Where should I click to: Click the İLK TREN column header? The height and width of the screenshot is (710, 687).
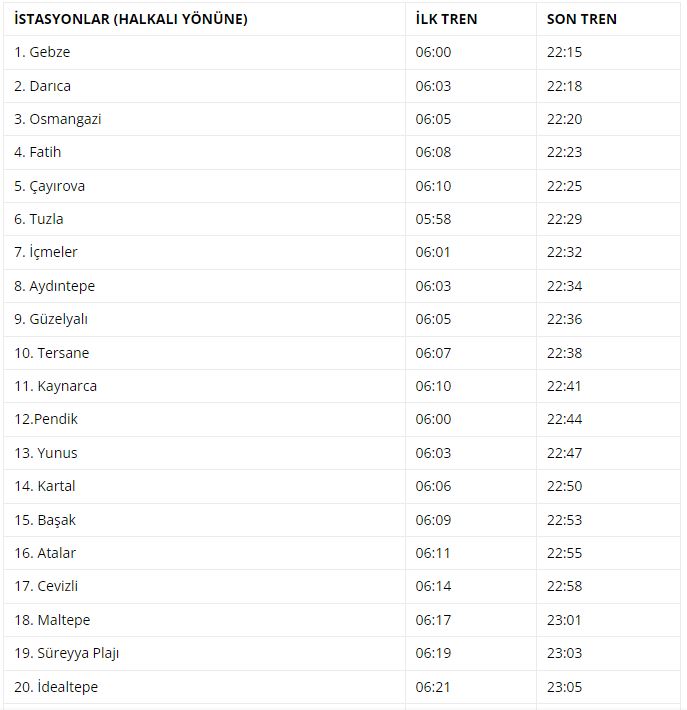pyautogui.click(x=446, y=19)
